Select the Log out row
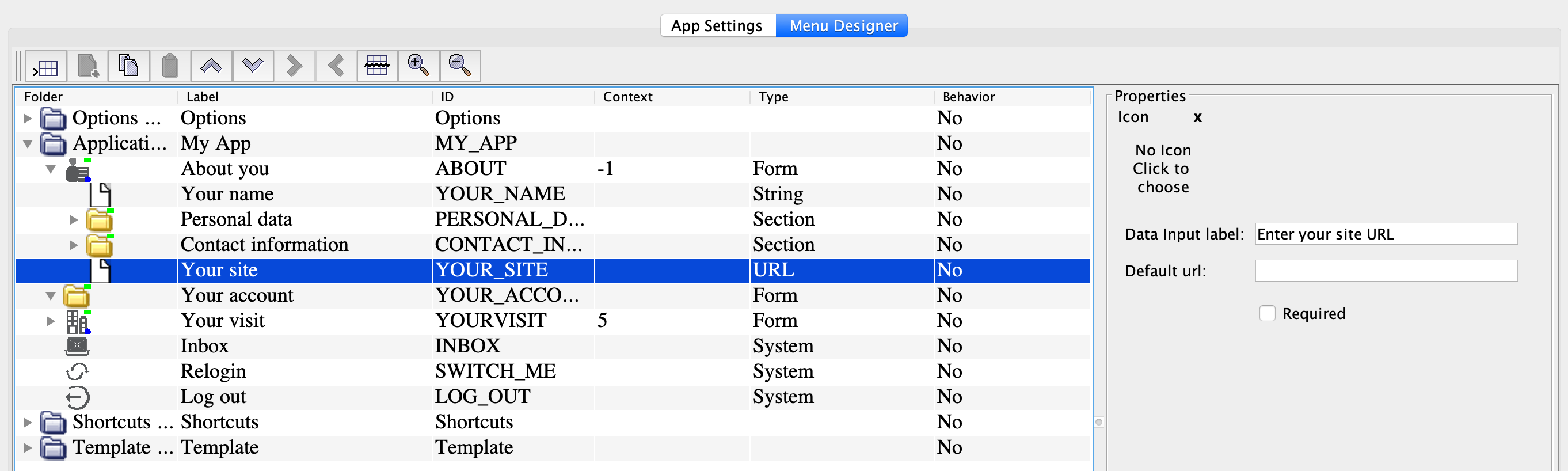The width and height of the screenshot is (1568, 471). coord(213,397)
